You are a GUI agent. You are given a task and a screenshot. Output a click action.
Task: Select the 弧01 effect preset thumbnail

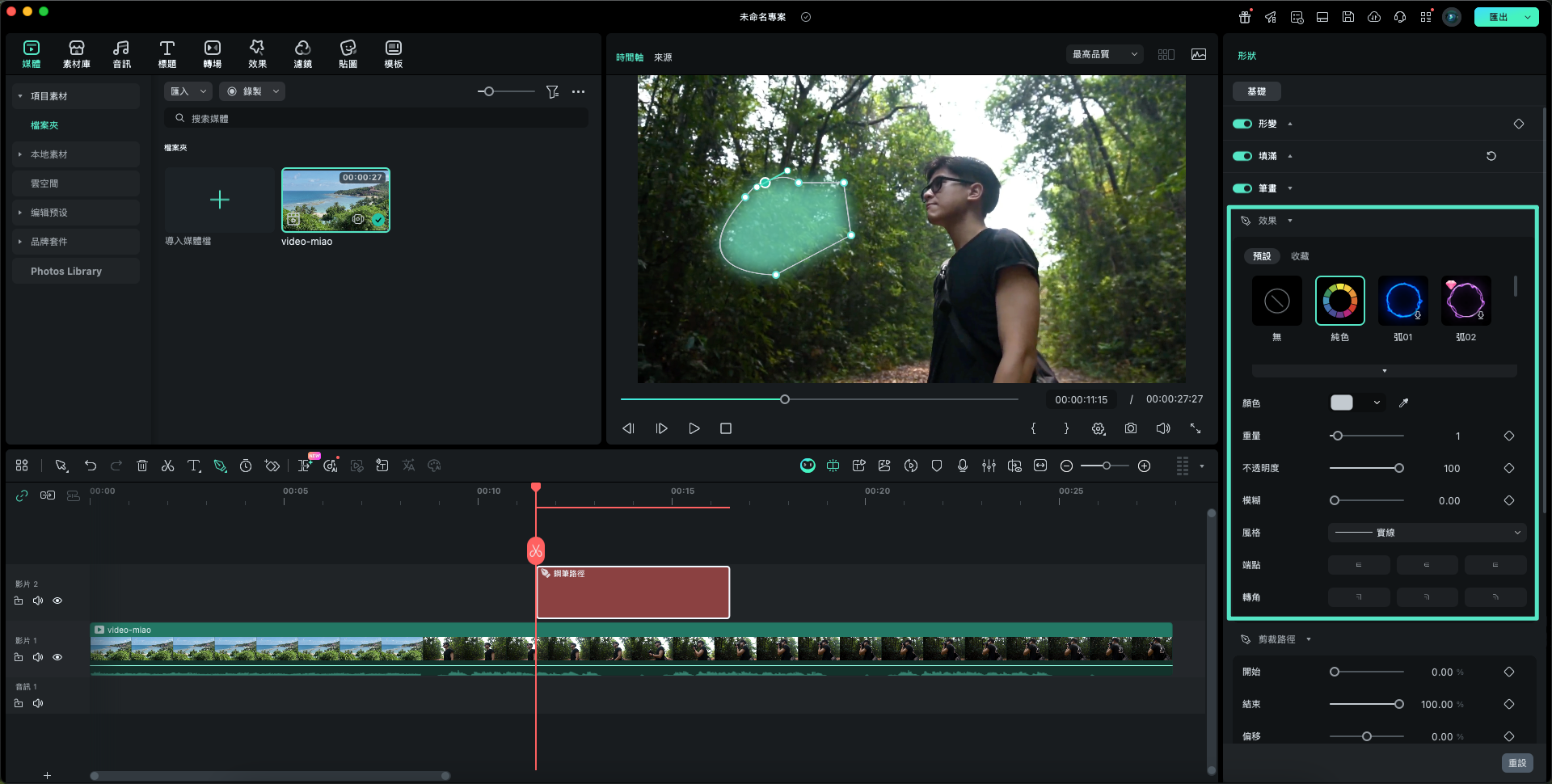1402,301
